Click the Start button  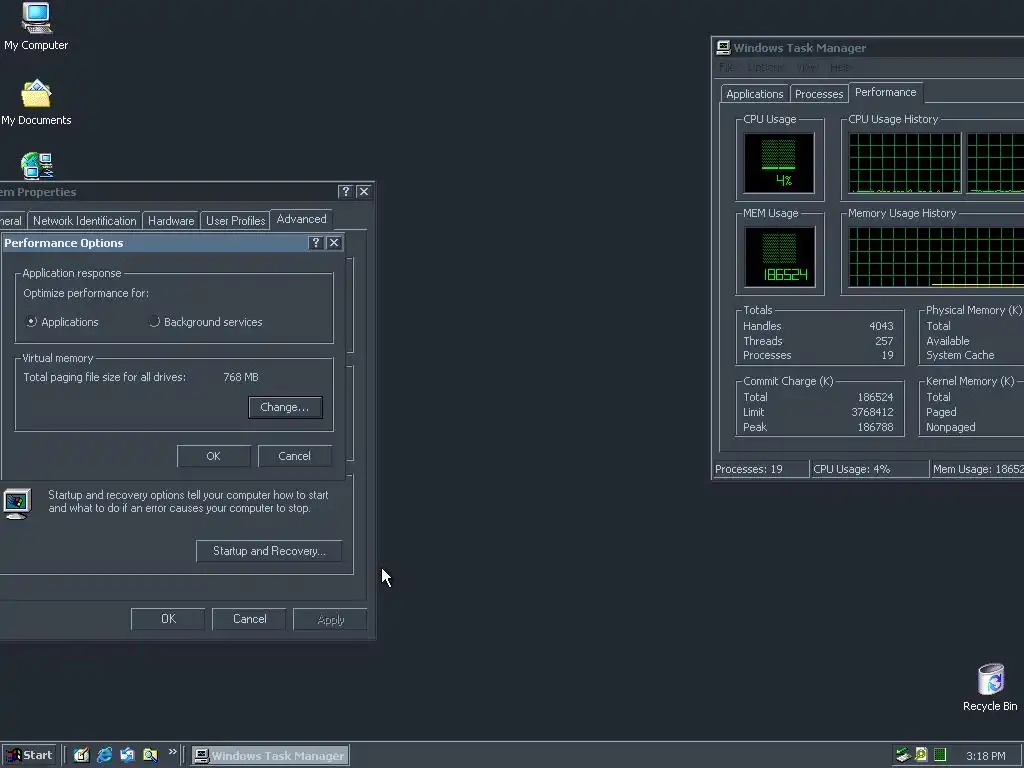click(29, 756)
